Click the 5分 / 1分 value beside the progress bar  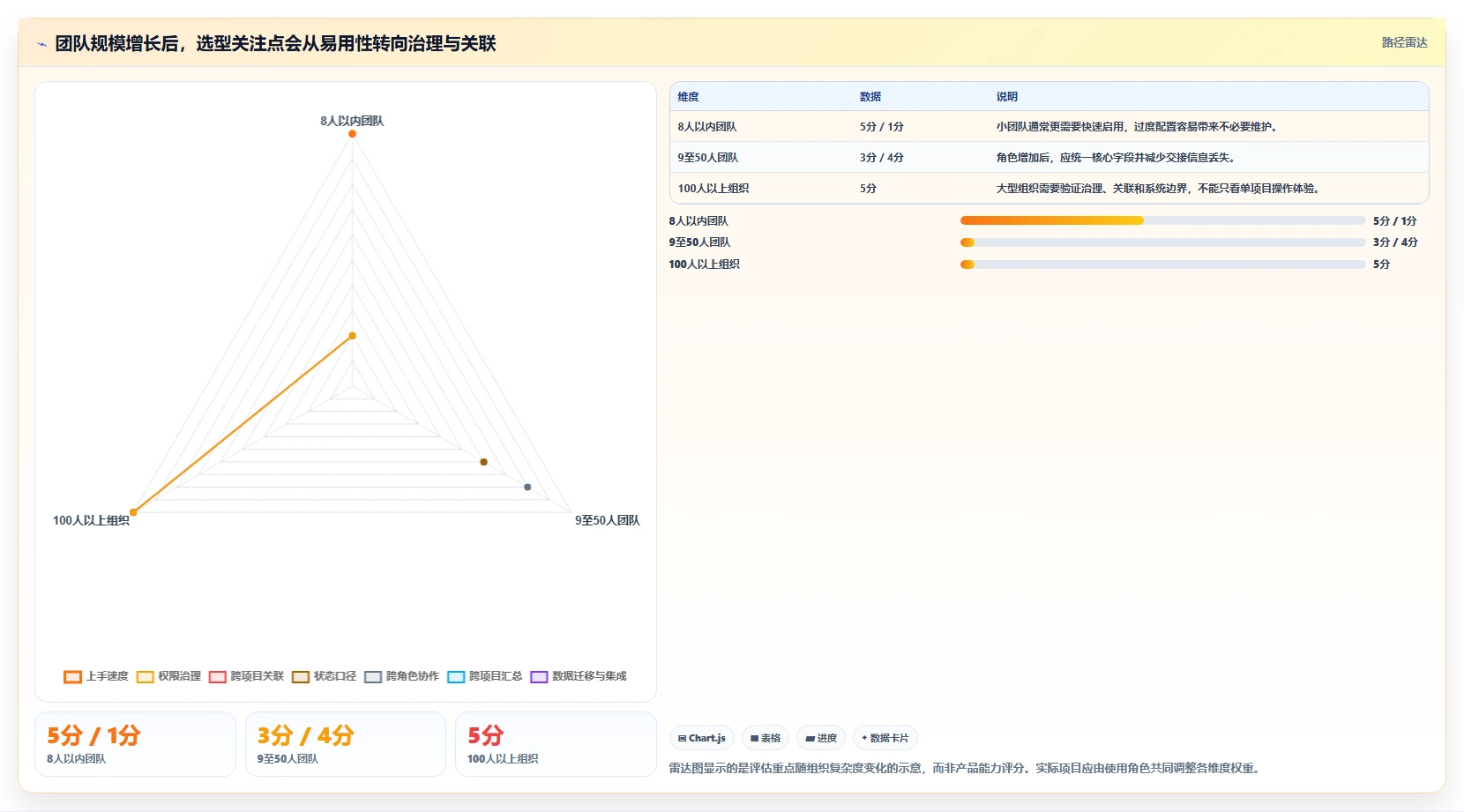click(x=1394, y=221)
